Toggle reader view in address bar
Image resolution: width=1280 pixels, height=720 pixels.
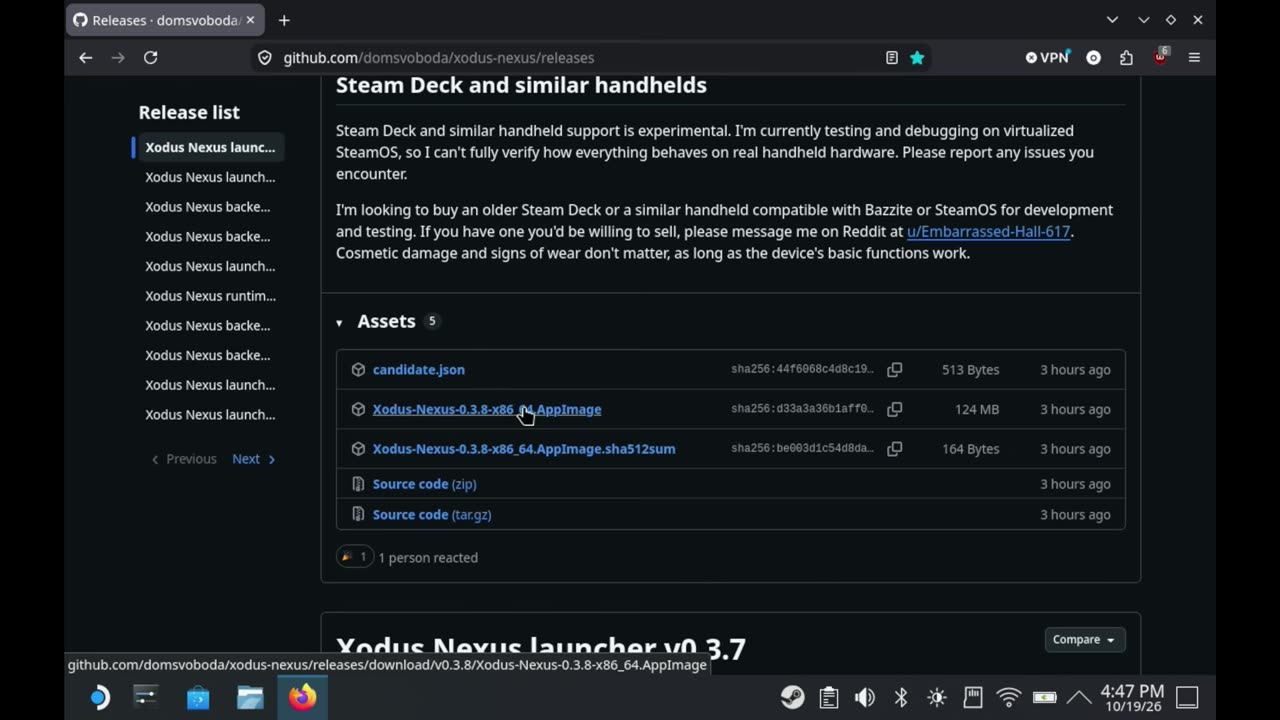click(x=892, y=58)
